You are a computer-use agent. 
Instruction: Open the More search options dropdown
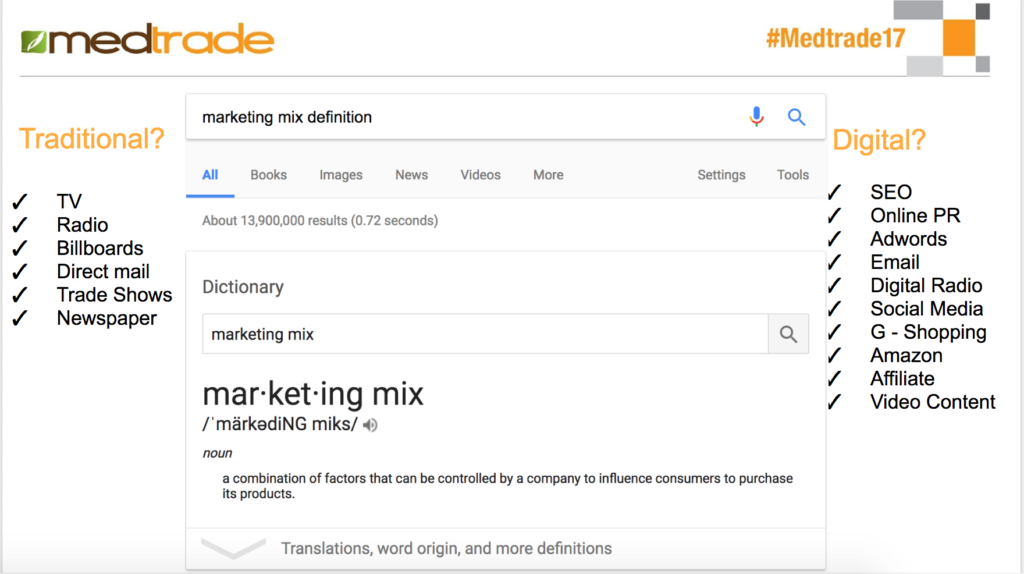pyautogui.click(x=548, y=175)
